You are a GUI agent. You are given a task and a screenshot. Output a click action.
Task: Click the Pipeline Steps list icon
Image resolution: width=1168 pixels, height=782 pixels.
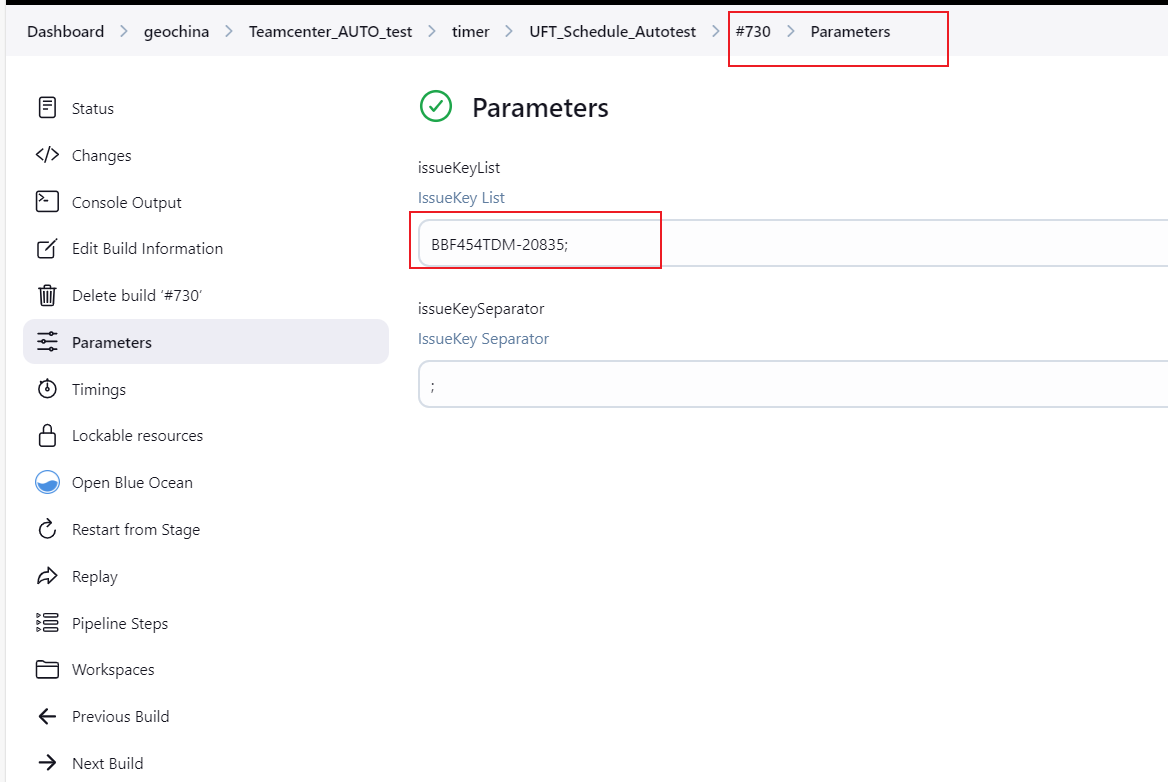pos(47,623)
